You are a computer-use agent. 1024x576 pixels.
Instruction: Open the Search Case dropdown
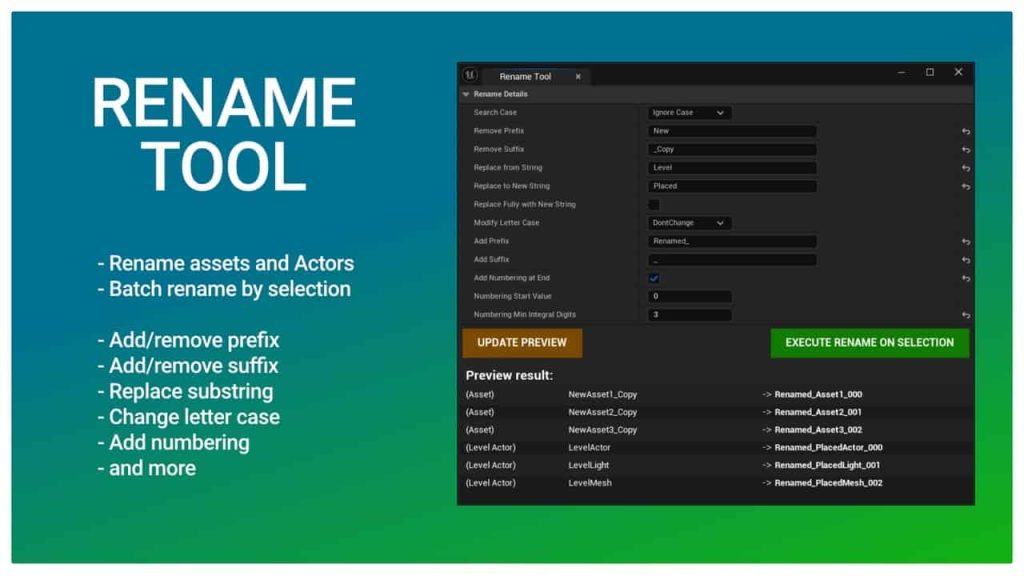689,112
